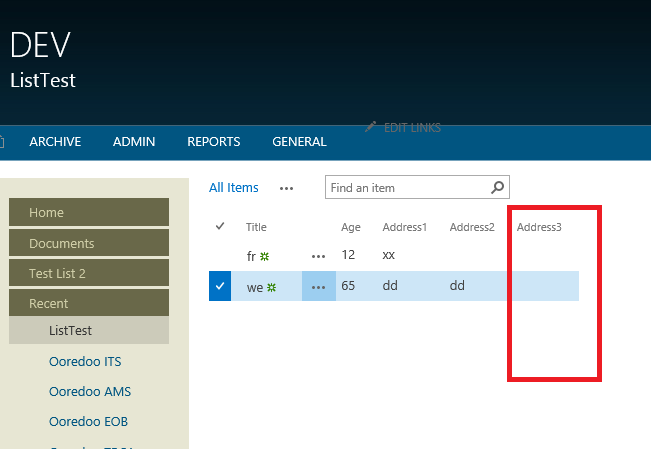Click Address1 value dd in we row
The width and height of the screenshot is (651, 449).
point(390,285)
